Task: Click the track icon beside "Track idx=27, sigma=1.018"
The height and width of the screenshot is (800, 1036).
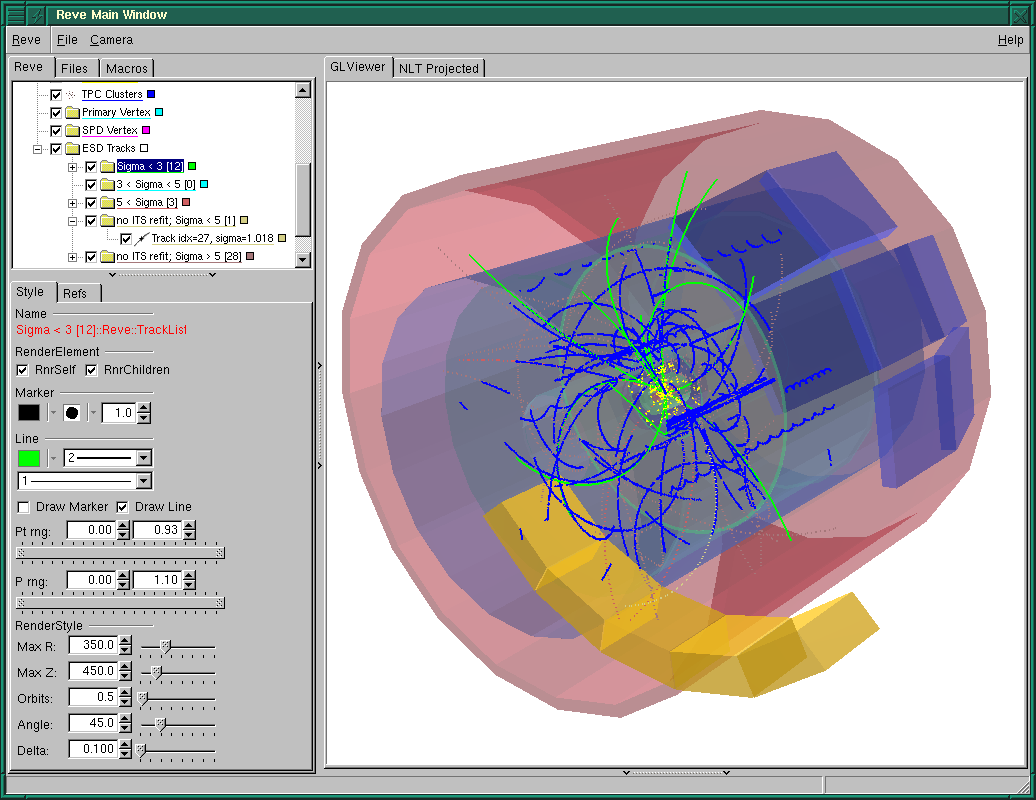Action: (x=142, y=238)
